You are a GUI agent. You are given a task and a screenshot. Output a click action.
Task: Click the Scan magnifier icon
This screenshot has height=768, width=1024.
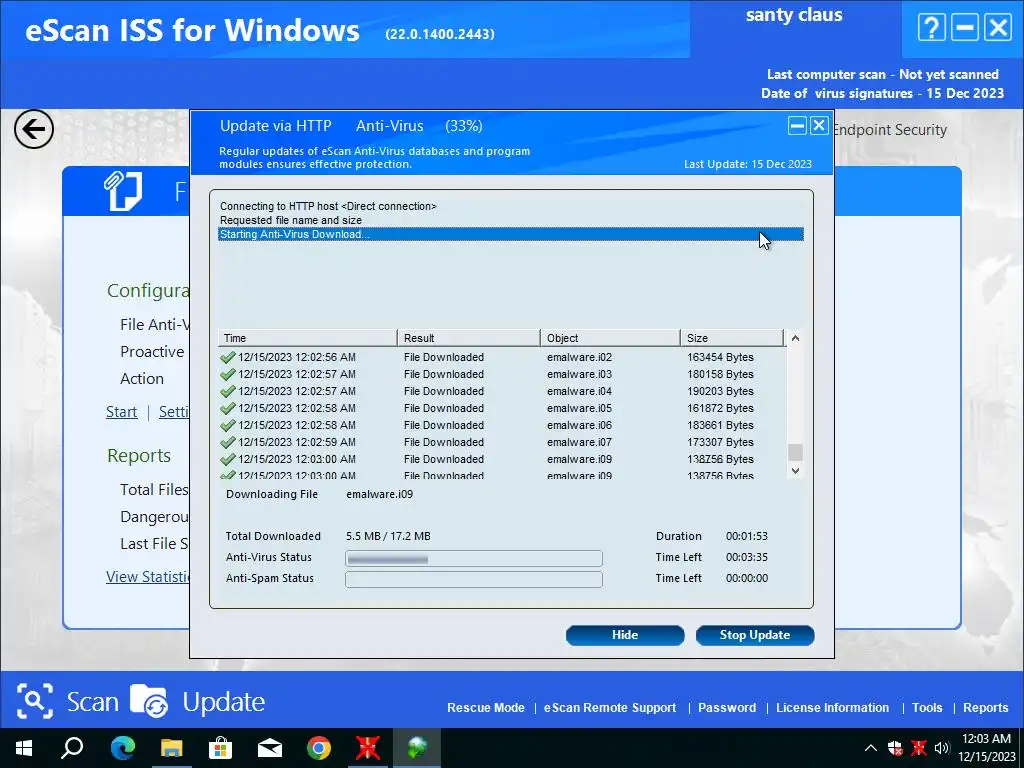click(x=35, y=701)
